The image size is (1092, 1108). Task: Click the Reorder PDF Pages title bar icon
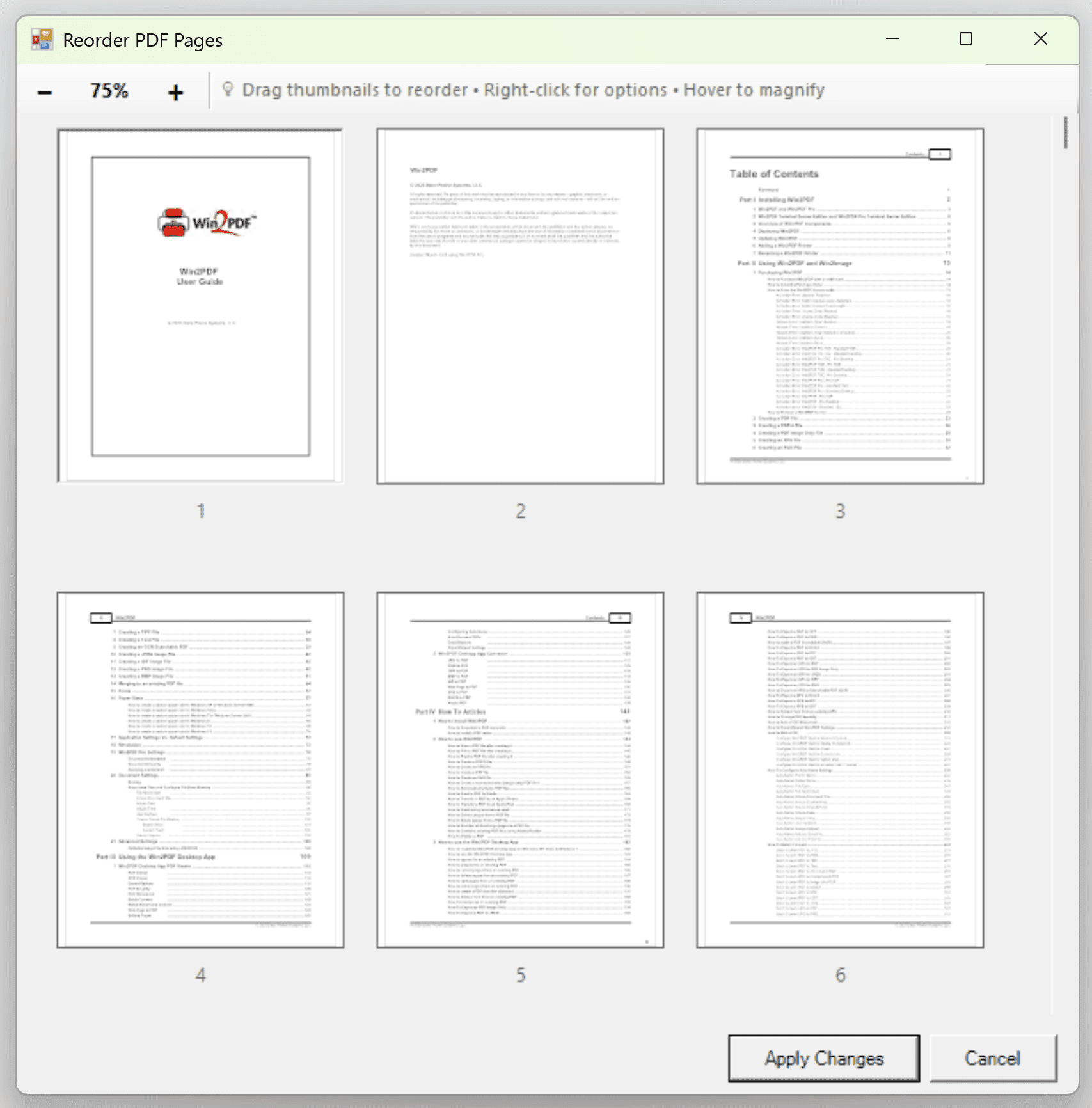tap(40, 39)
